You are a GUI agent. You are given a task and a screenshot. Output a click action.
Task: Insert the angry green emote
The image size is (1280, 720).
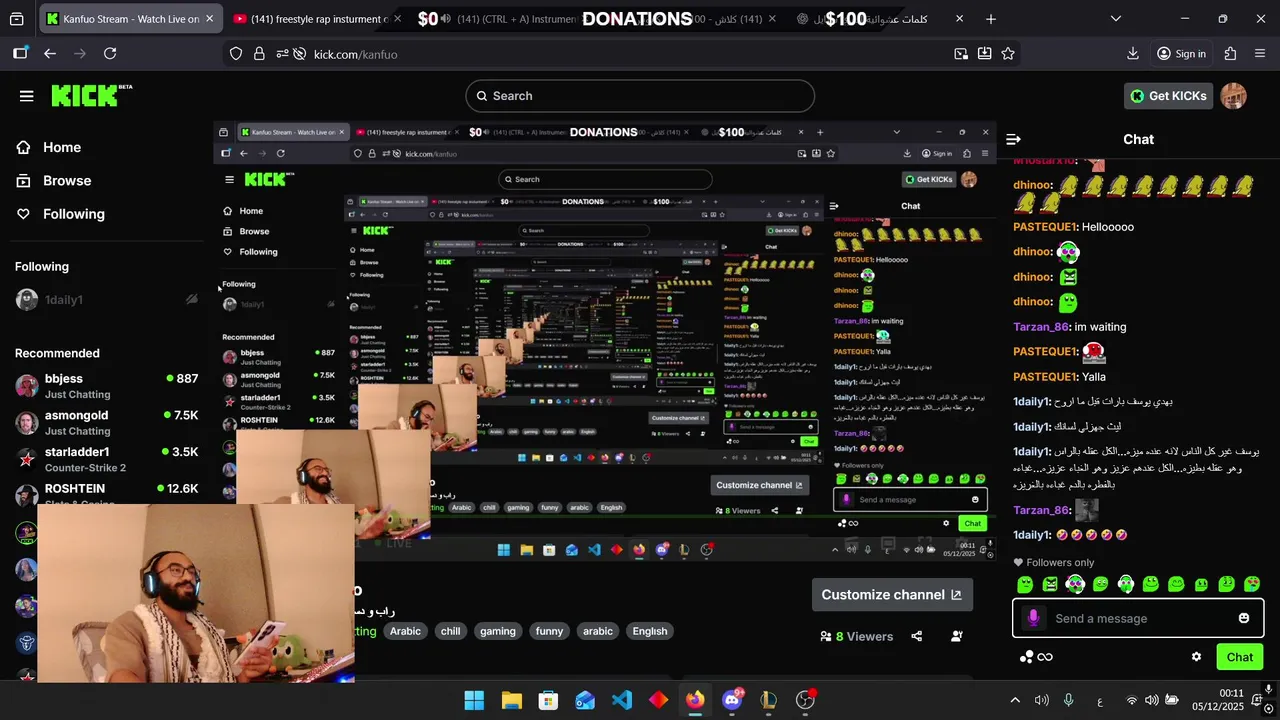coord(1050,584)
